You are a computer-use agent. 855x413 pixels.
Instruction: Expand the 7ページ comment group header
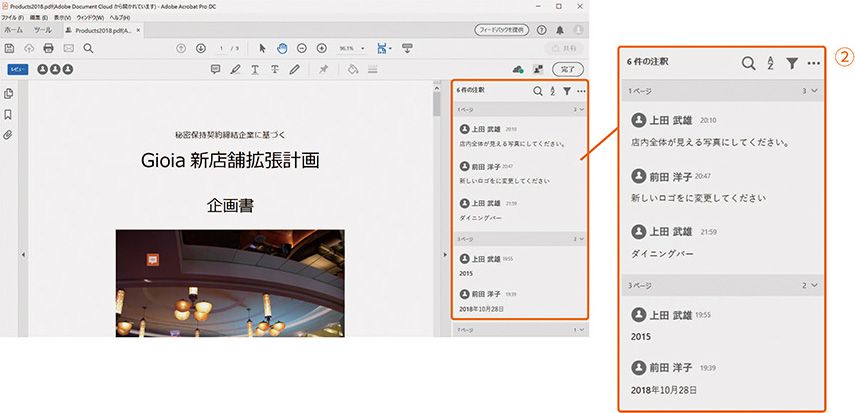520,330
